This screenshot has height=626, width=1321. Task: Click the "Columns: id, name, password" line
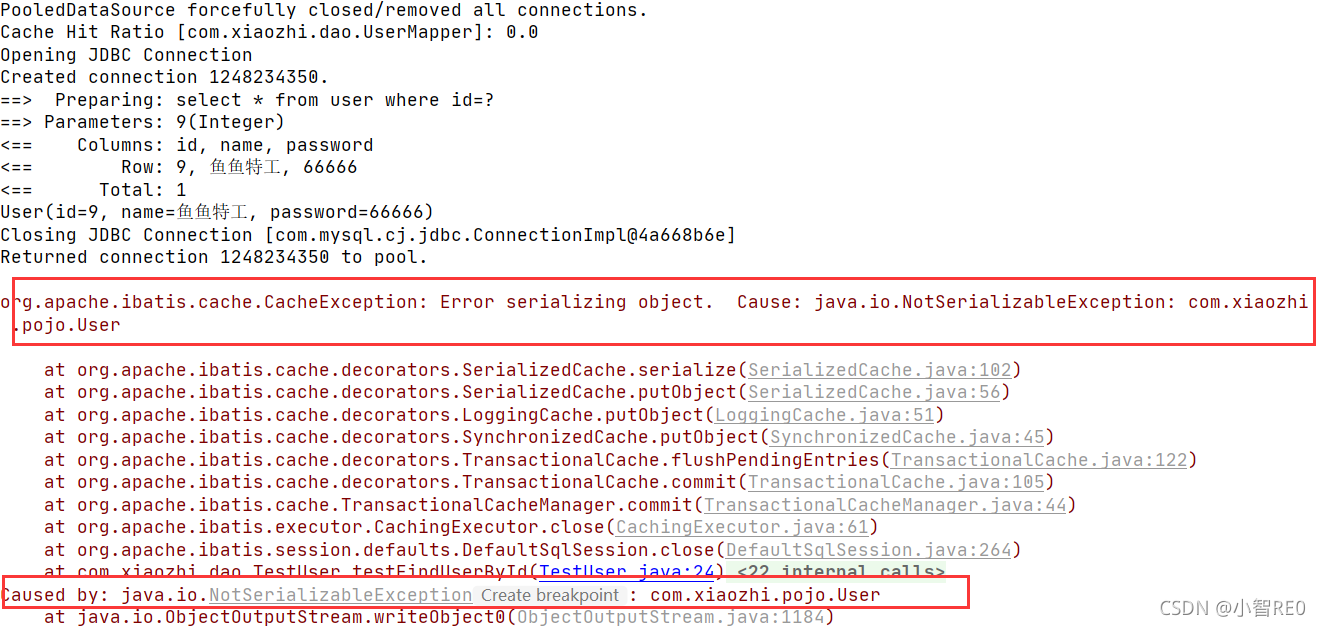187,145
